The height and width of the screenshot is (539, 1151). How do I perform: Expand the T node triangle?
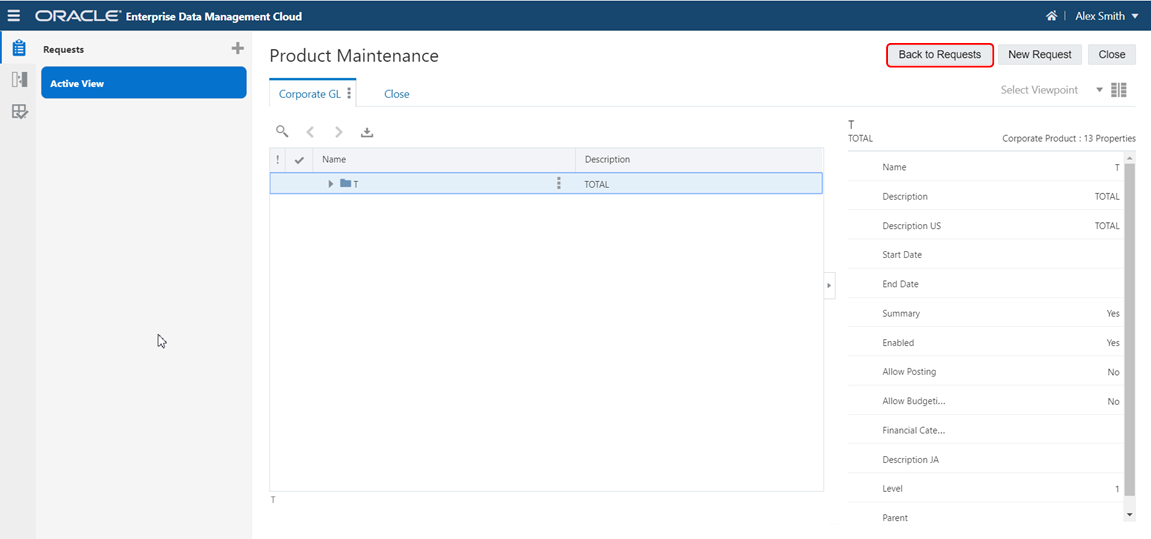[331, 184]
